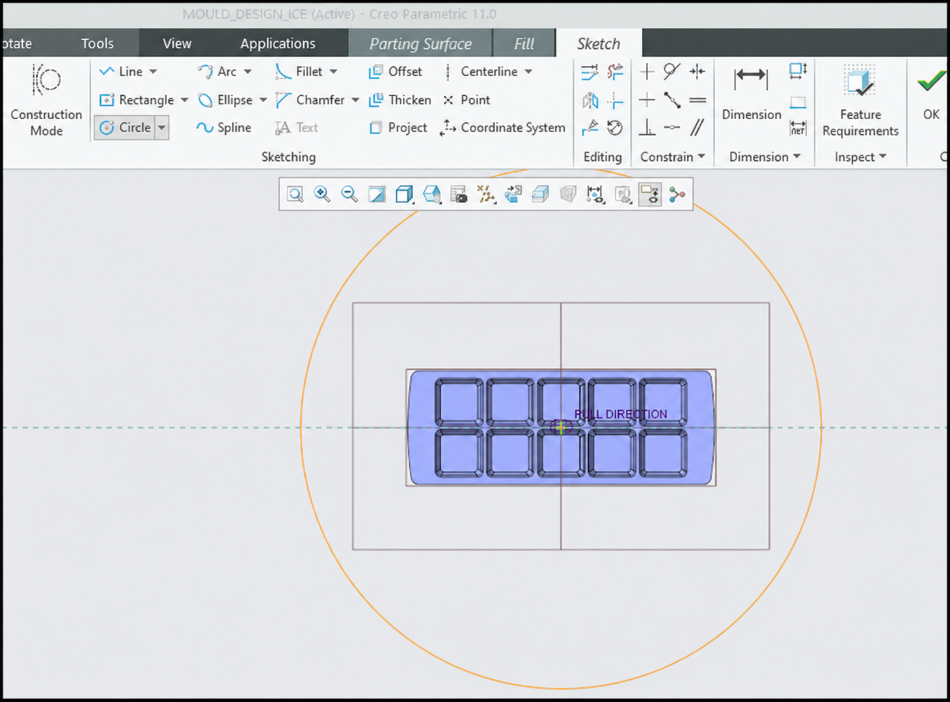
Task: Select the Sketch tab
Action: pos(598,44)
